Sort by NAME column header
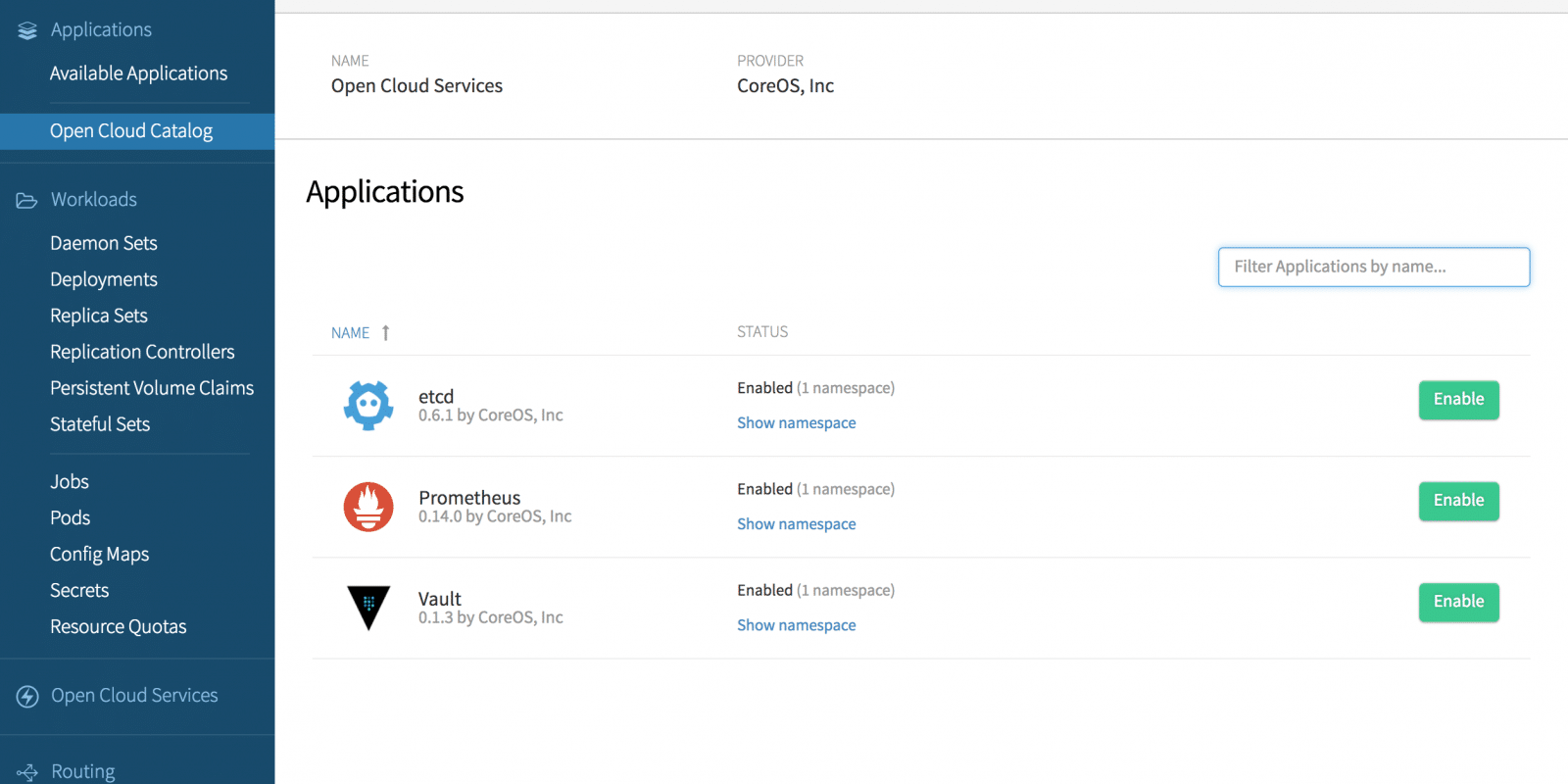 click(x=350, y=333)
